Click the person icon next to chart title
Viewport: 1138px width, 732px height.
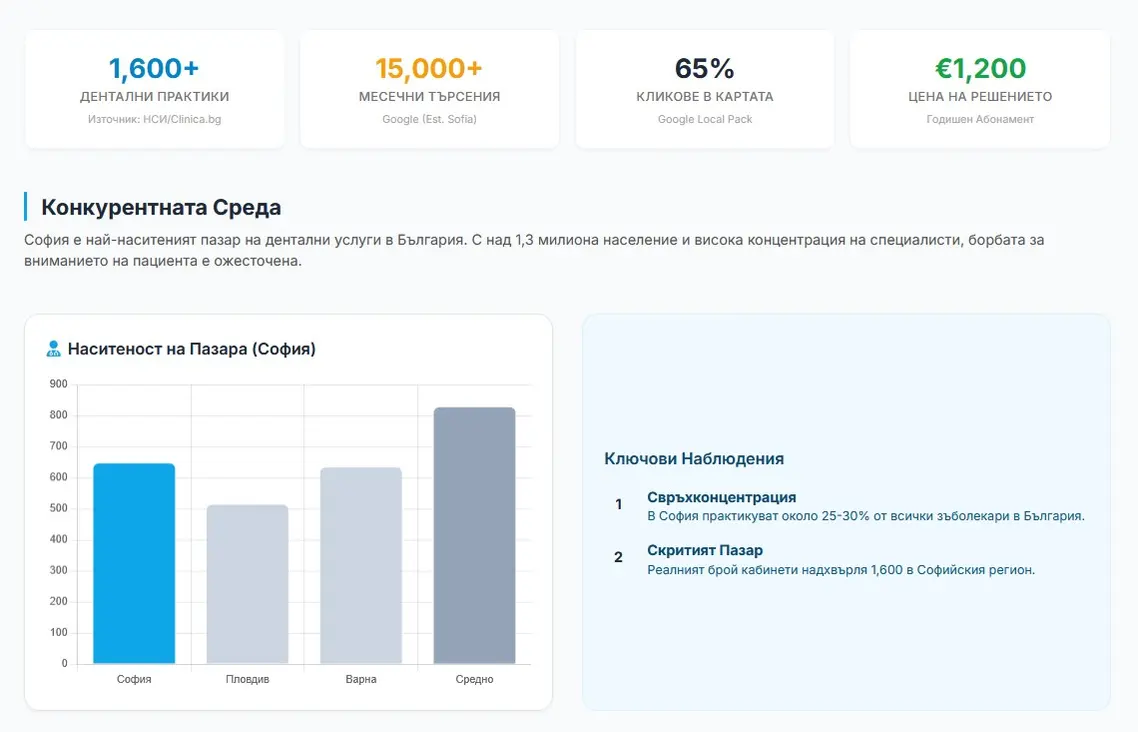pyautogui.click(x=55, y=348)
